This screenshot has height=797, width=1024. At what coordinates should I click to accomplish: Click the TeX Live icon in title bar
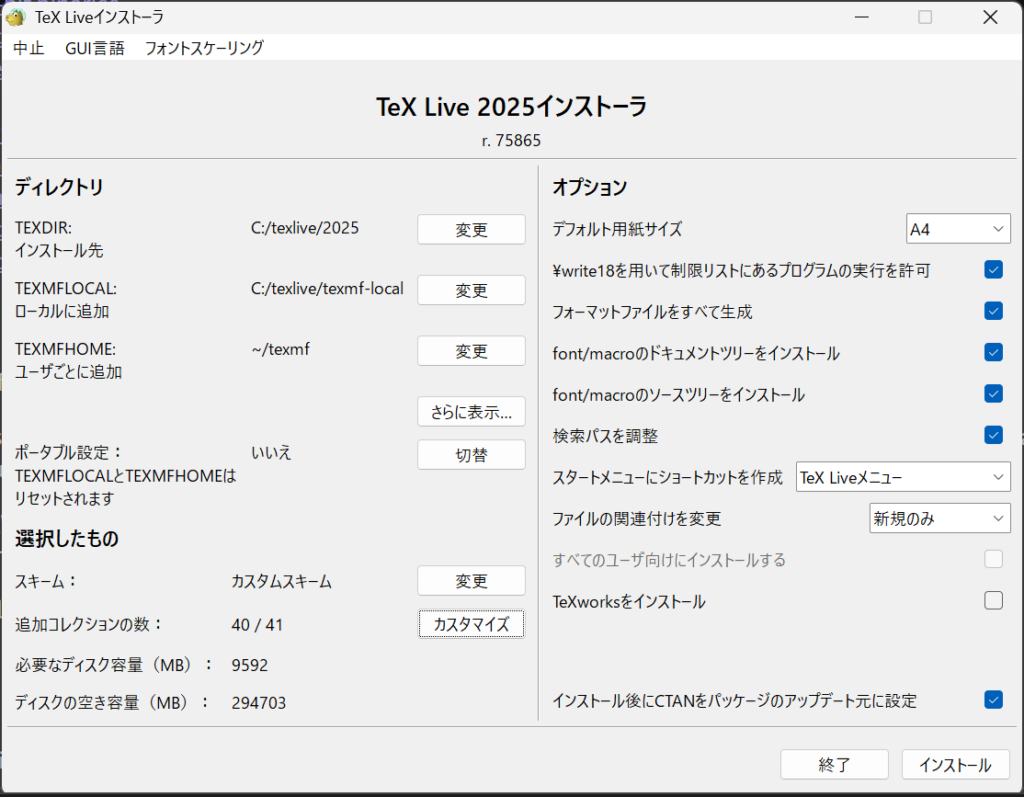tap(16, 17)
